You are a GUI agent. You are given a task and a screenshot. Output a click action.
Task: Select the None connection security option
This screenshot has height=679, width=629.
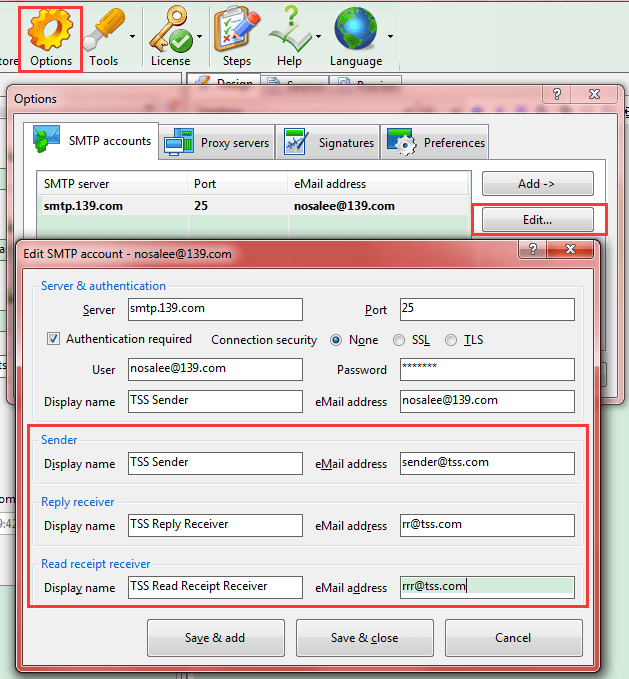tap(336, 340)
